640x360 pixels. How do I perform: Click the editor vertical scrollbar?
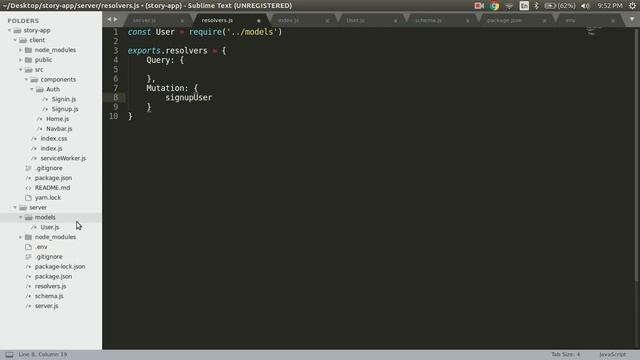(x=636, y=155)
